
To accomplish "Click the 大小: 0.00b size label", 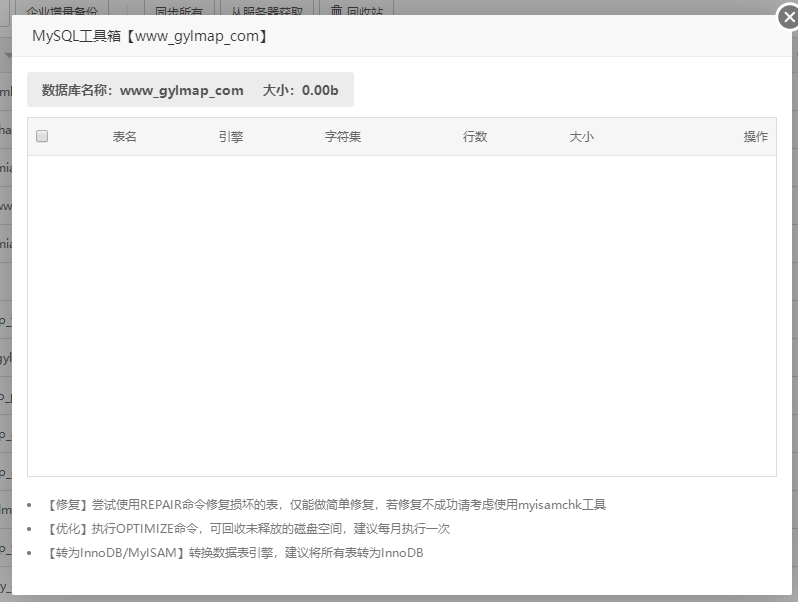I will pyautogui.click(x=300, y=90).
